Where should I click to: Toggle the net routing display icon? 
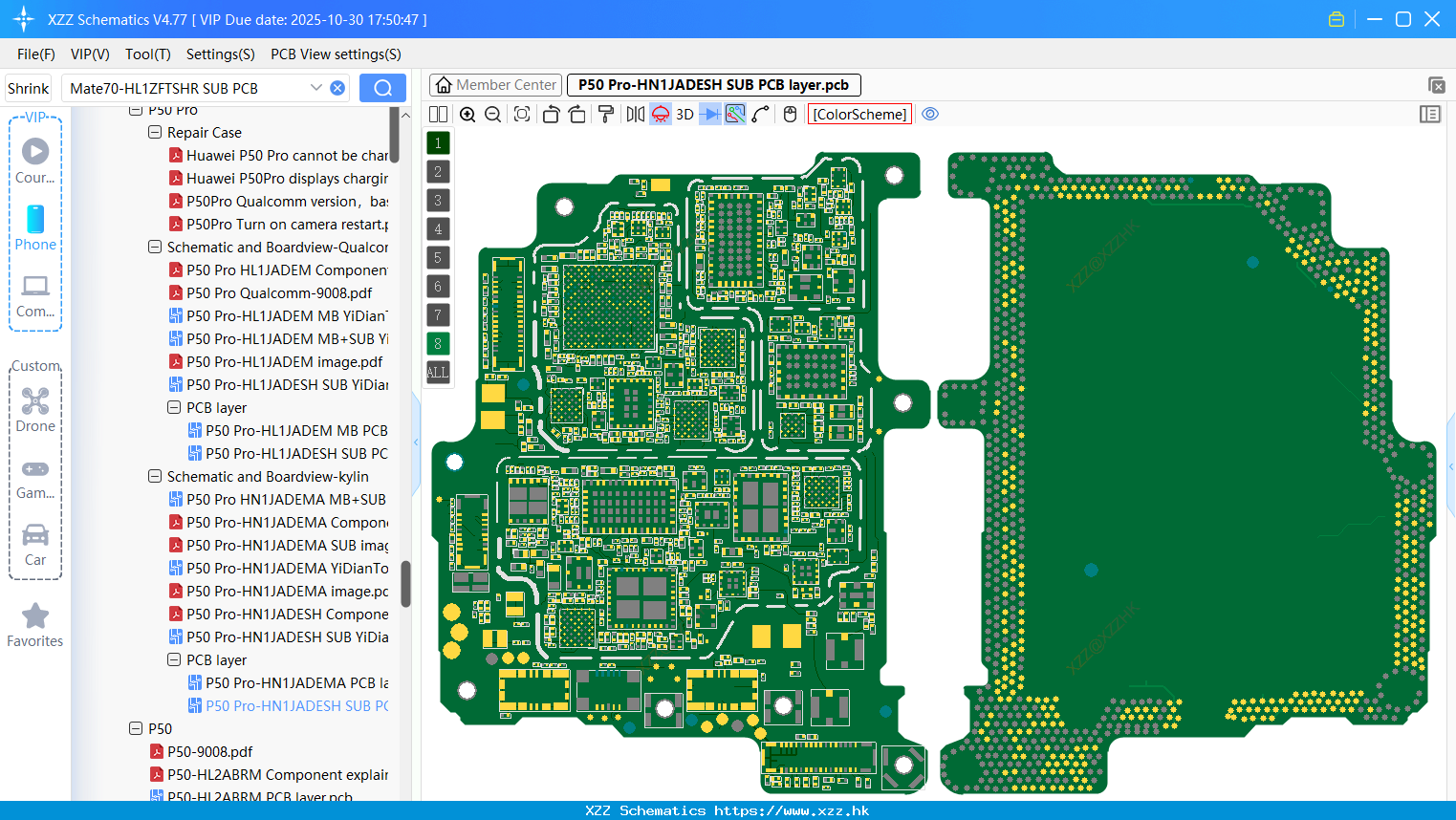point(735,114)
